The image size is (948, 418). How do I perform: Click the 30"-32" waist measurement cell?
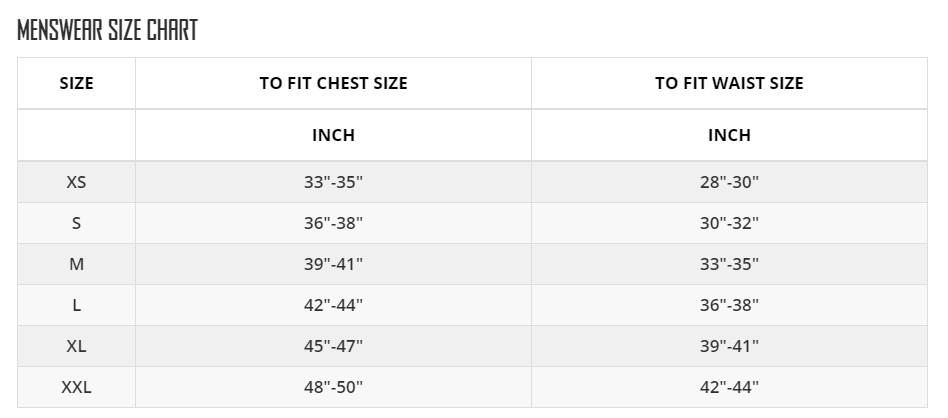click(729, 223)
